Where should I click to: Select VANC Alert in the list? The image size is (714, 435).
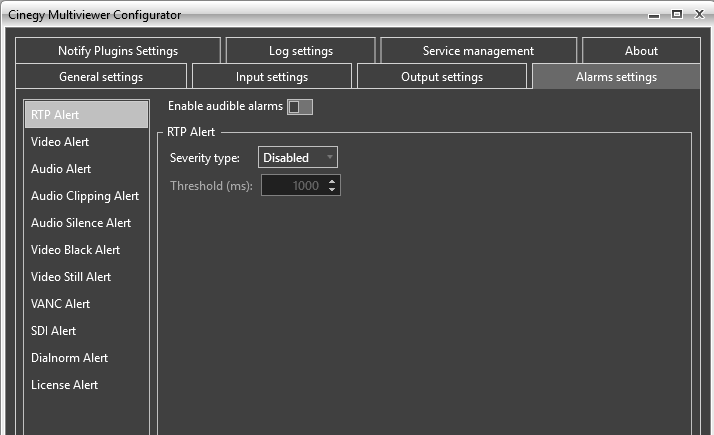click(x=87, y=304)
